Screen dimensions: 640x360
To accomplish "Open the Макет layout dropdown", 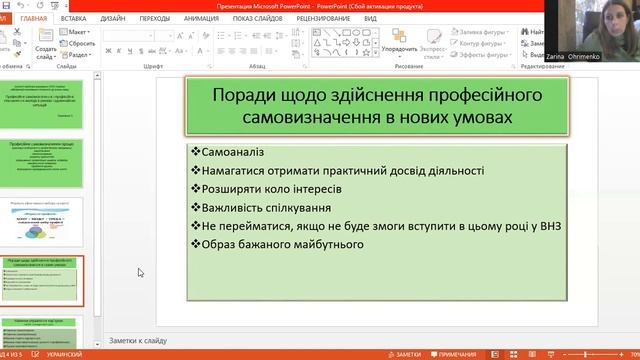I will click(x=75, y=32).
